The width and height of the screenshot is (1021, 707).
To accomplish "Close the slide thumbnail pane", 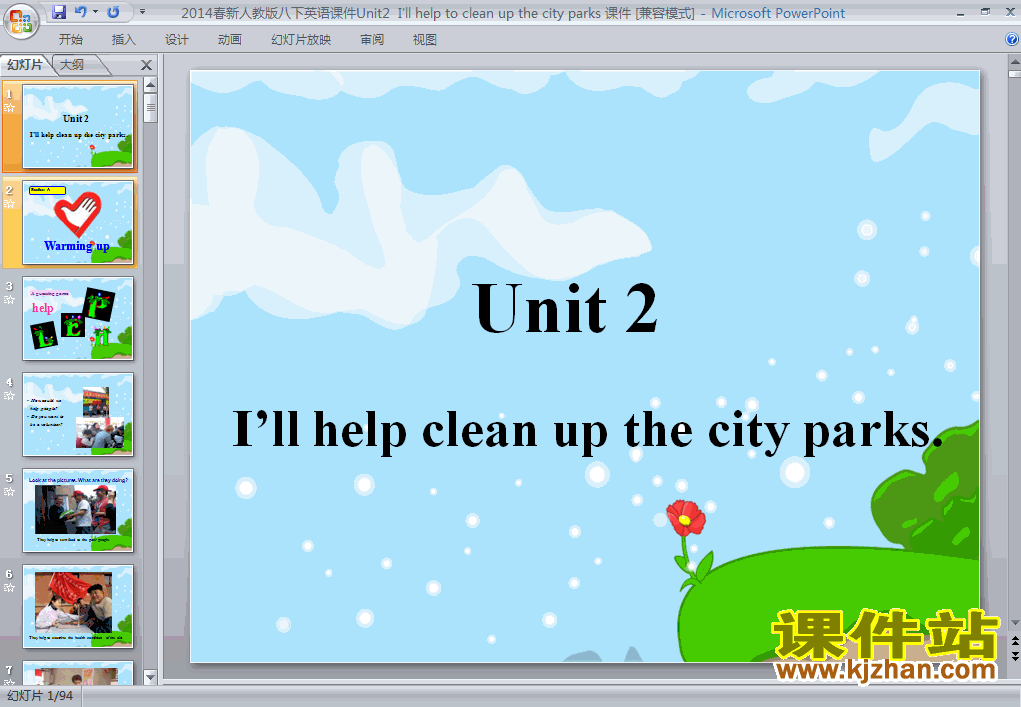I will coord(147,65).
